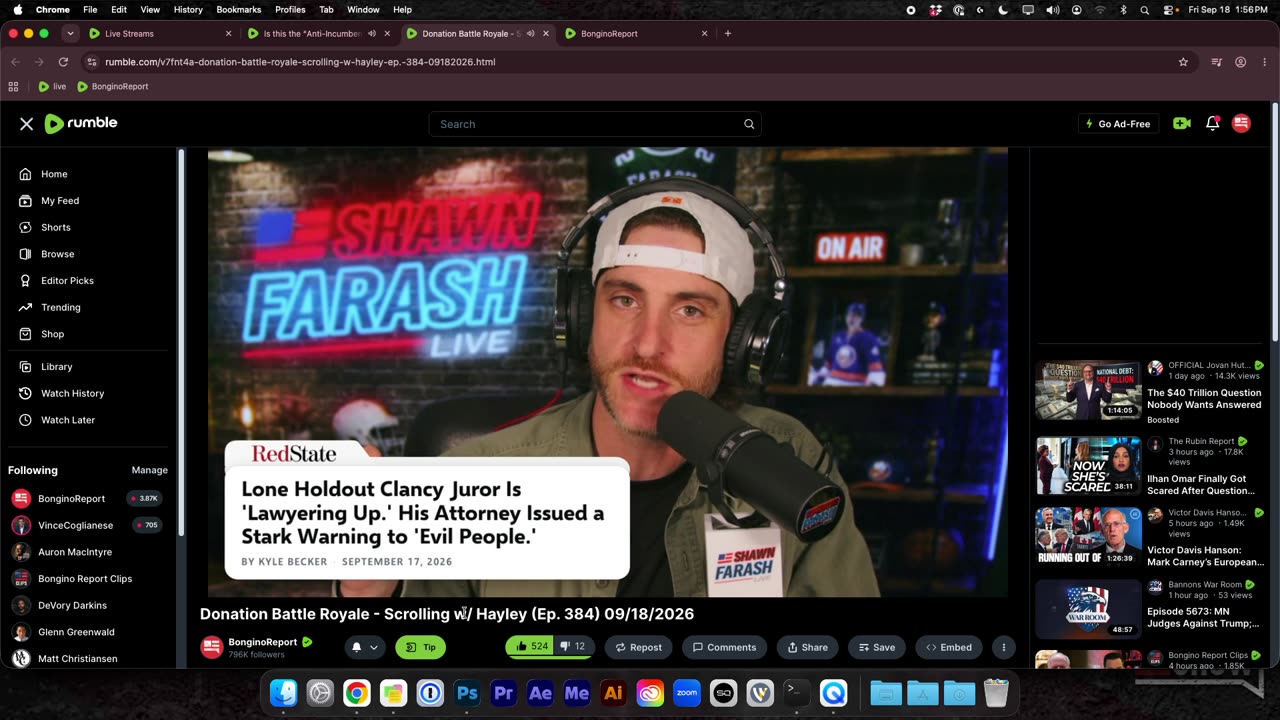Viewport: 1280px width, 720px height.
Task: Click the search magnifier icon
Action: (748, 124)
